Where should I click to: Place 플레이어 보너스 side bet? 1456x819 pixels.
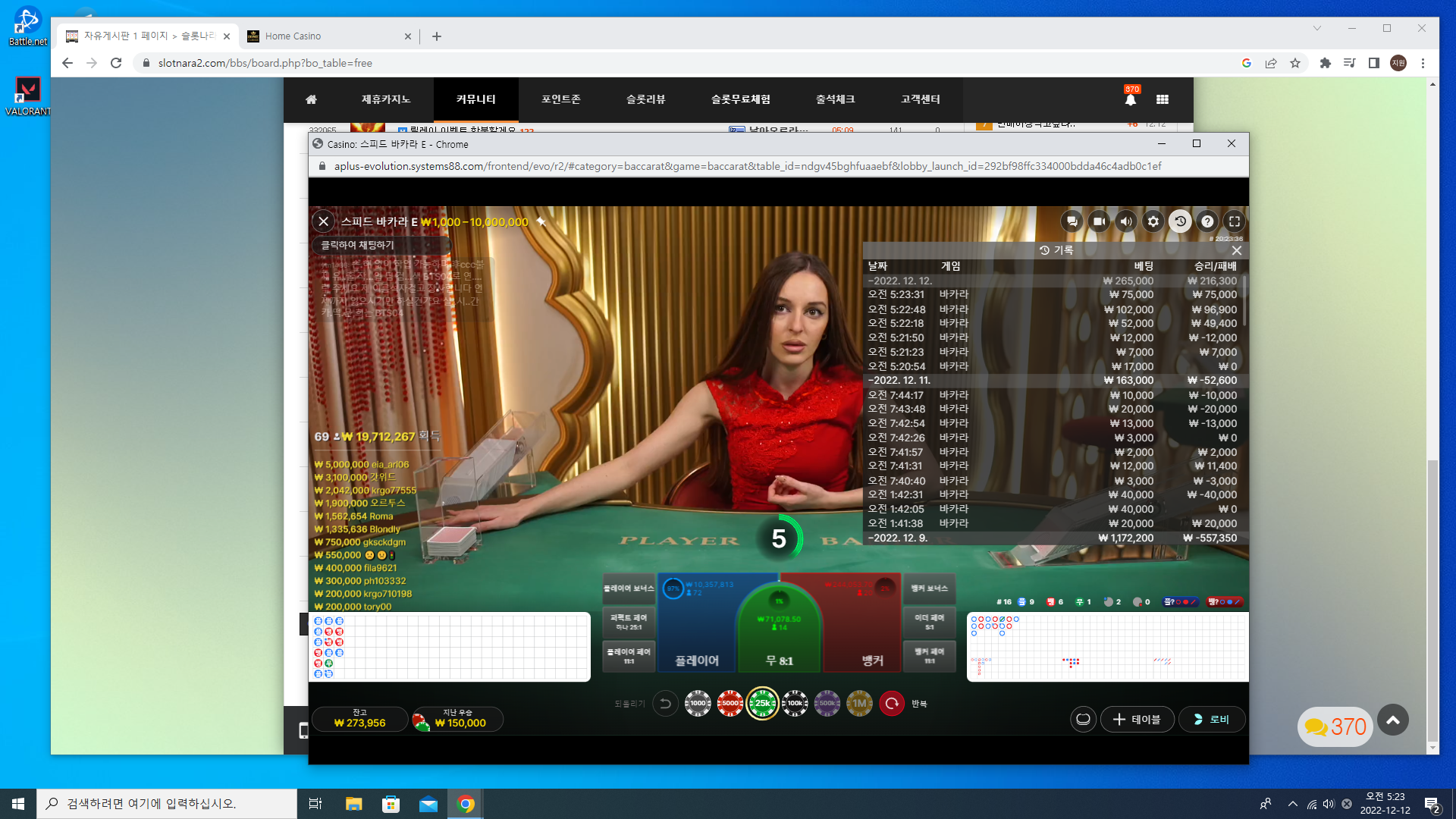pos(629,588)
